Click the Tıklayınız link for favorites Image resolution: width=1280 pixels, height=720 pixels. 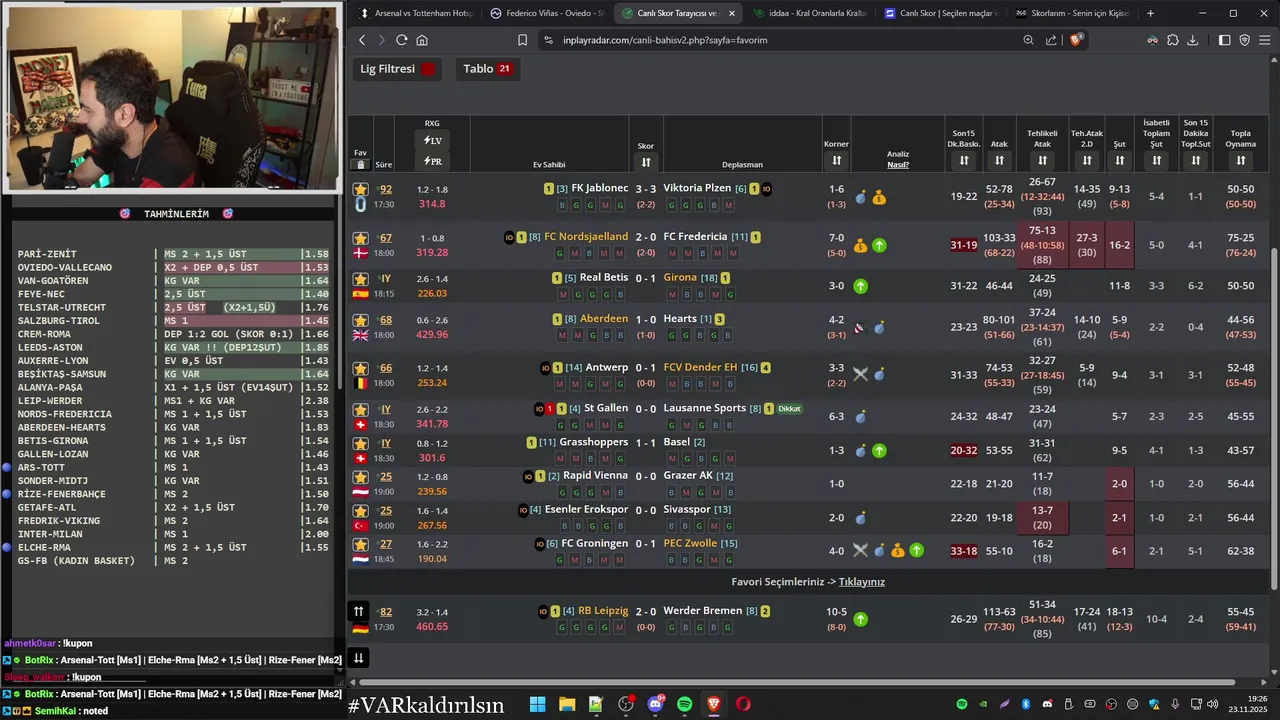(x=861, y=582)
